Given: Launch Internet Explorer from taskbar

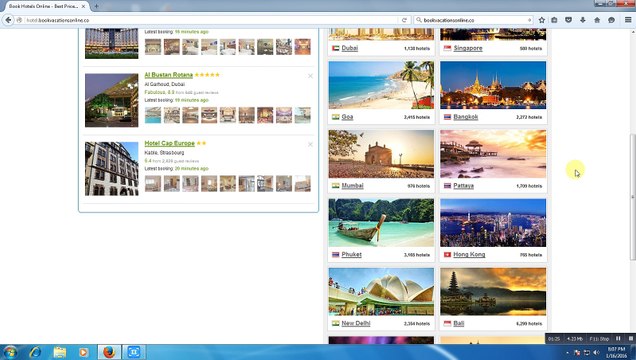Looking at the screenshot, I should pyautogui.click(x=35, y=352).
